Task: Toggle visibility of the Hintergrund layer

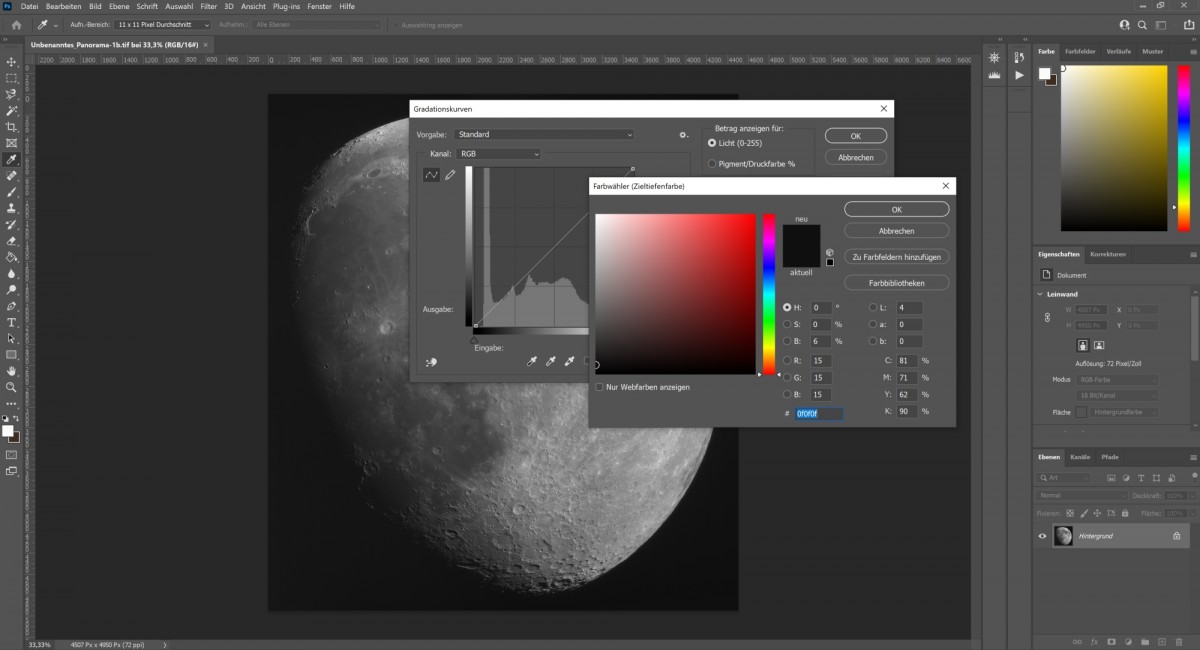Action: tap(1042, 536)
